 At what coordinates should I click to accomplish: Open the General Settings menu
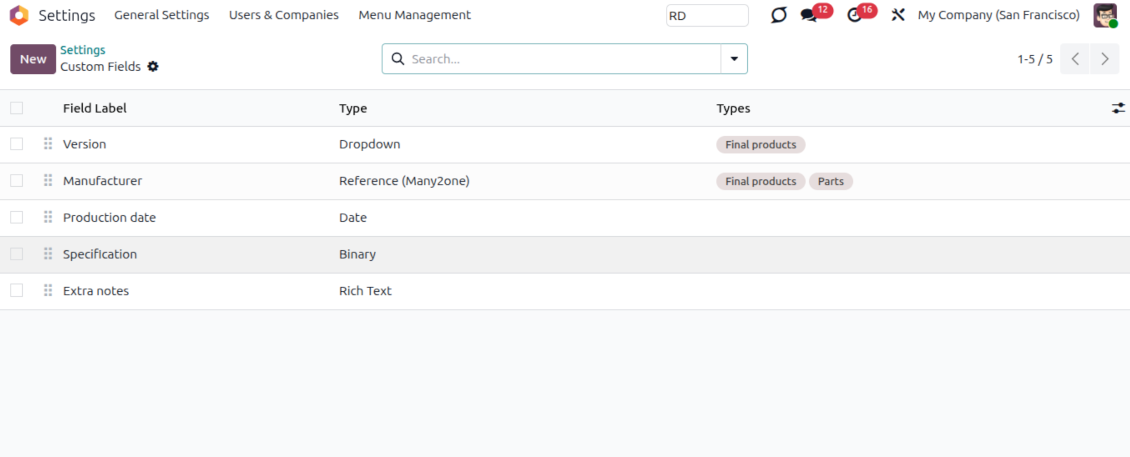pyautogui.click(x=162, y=16)
